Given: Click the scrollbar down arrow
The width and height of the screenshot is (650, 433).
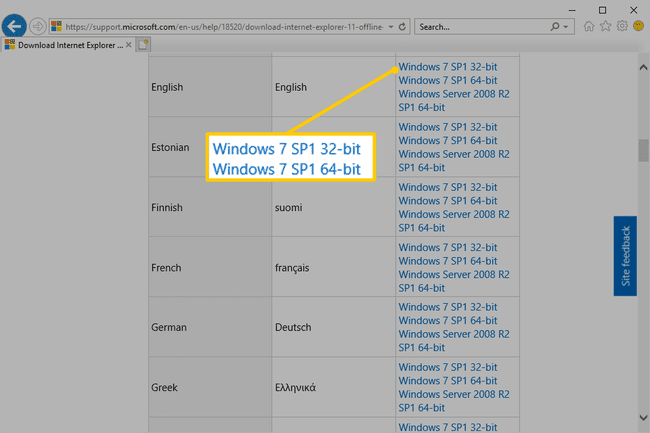Looking at the screenshot, I should coord(643,418).
